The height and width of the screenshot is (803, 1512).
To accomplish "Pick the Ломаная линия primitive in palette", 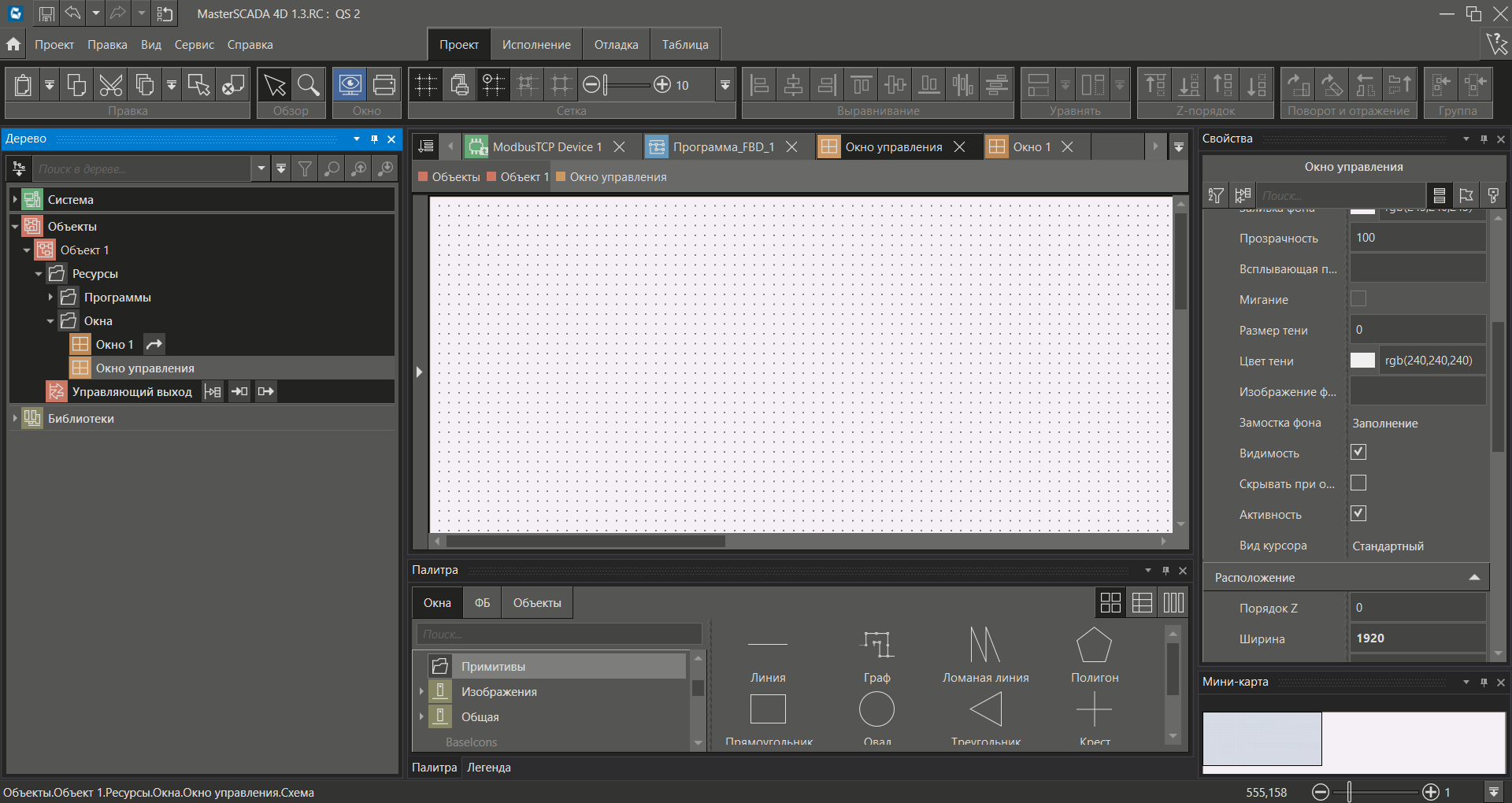I will 985,646.
